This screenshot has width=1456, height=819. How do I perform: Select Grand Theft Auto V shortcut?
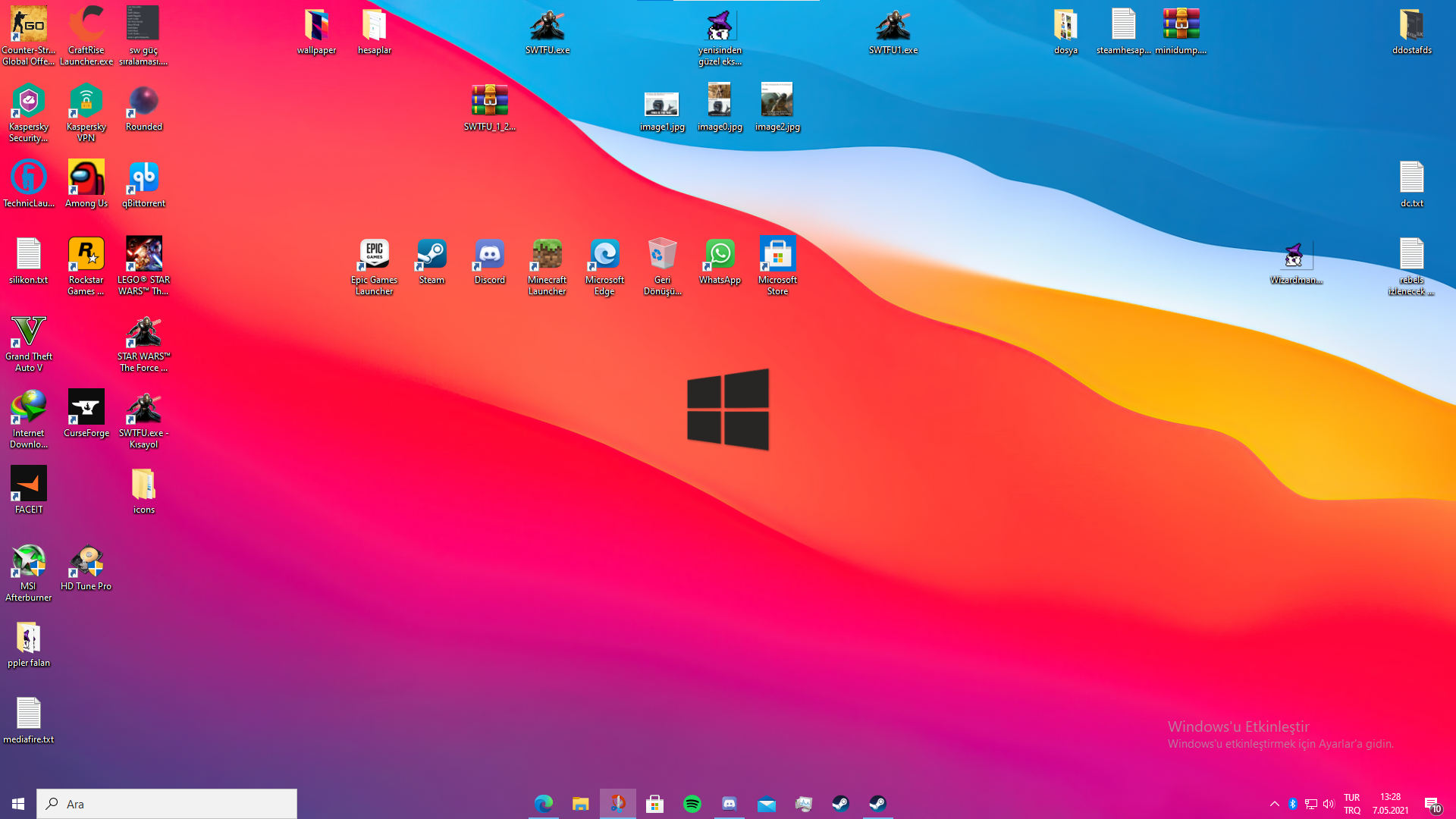(29, 342)
